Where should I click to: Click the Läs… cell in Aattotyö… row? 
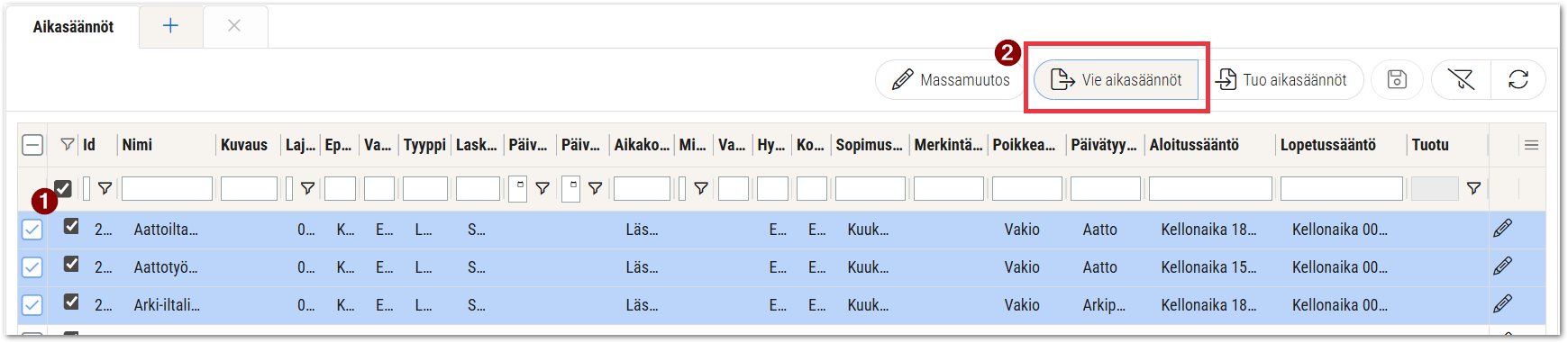pos(642,267)
